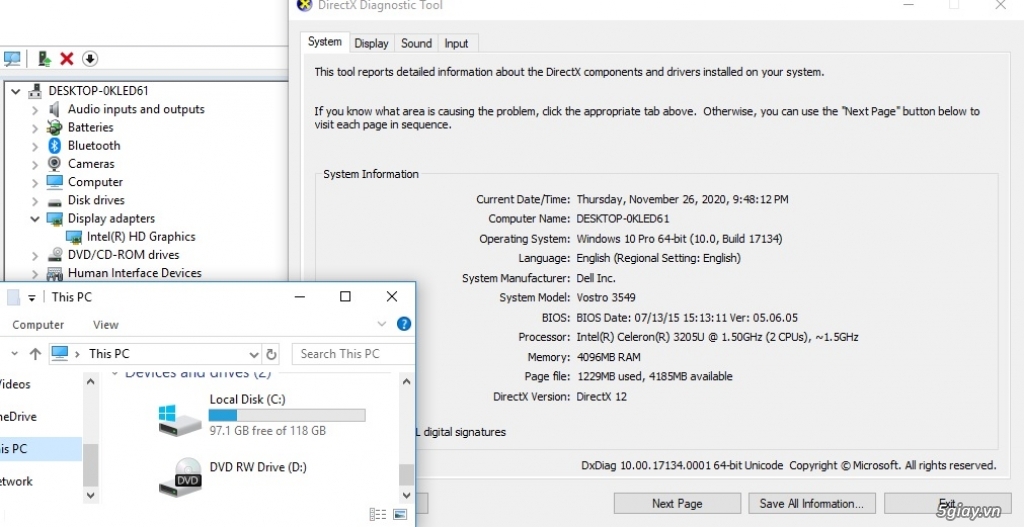1024x527 pixels.
Task: Select the DESKTOP-0KLED61 computer root icon
Action: 35,91
